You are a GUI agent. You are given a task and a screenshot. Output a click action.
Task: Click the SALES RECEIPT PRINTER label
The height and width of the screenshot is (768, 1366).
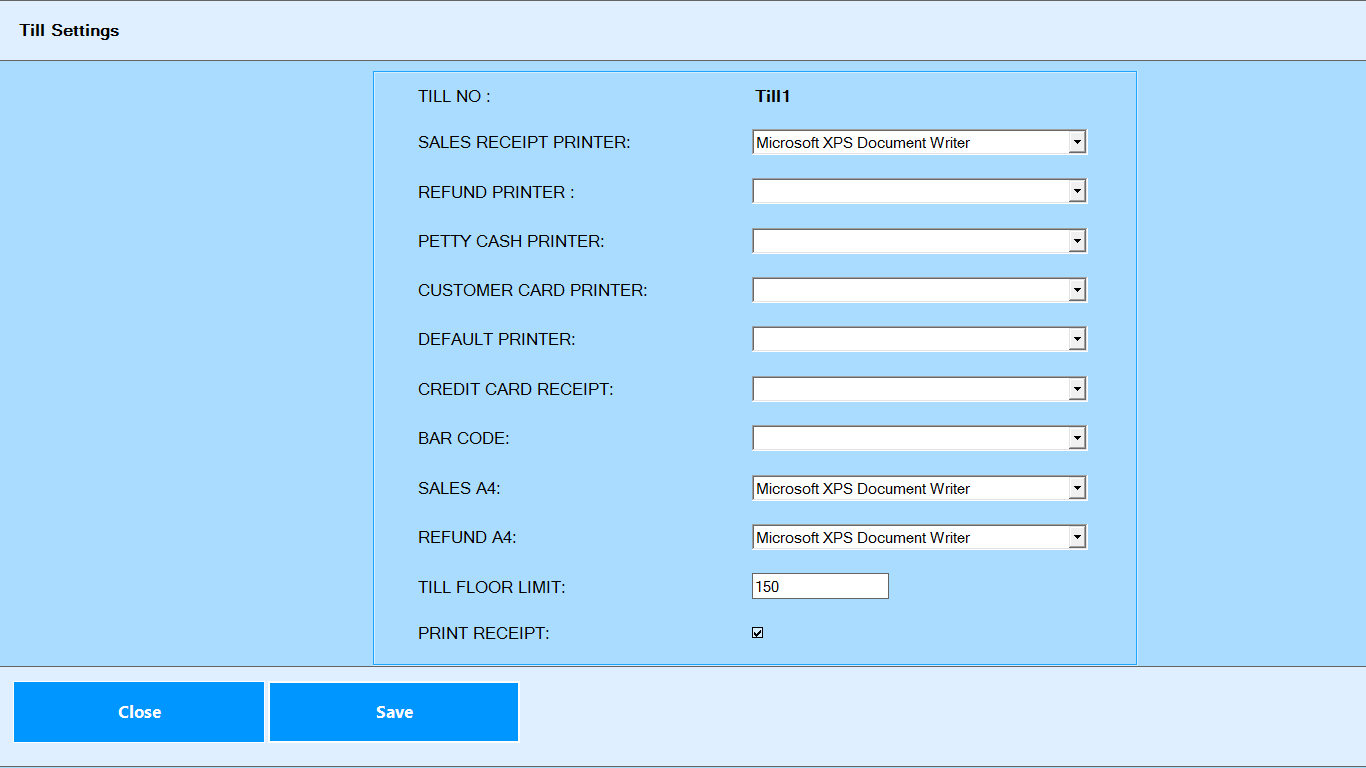(524, 143)
